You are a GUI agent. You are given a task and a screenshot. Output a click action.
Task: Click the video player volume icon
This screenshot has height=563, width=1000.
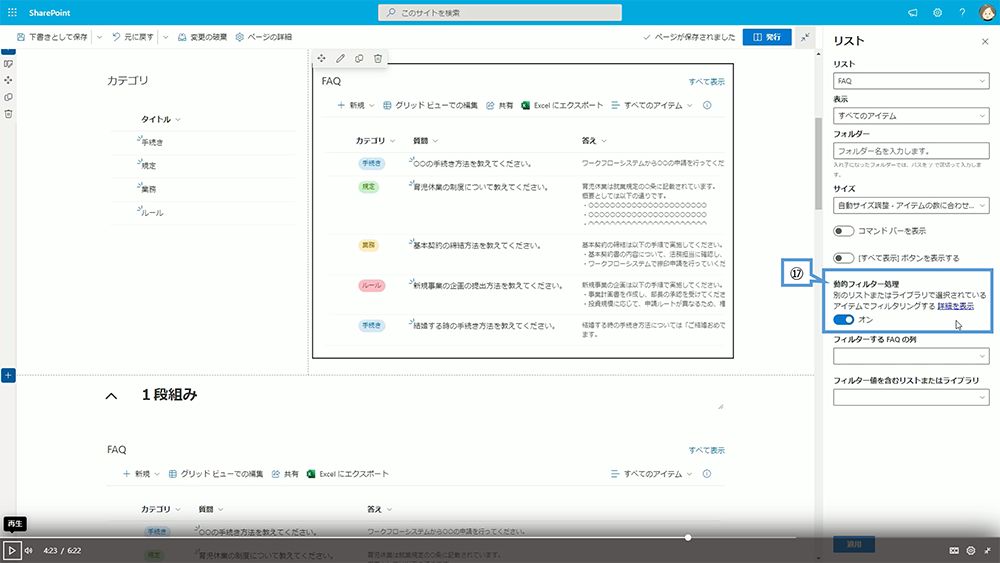point(29,550)
